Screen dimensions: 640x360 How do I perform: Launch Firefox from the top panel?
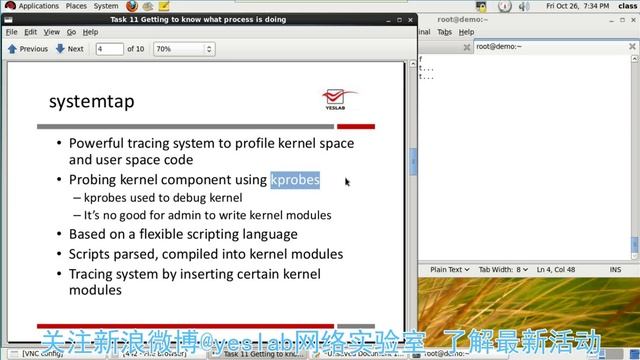[132, 6]
